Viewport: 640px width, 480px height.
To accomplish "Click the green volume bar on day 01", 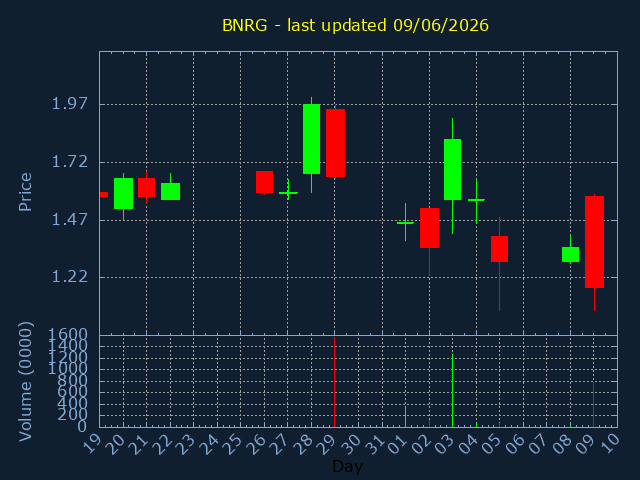I will coord(405,416).
